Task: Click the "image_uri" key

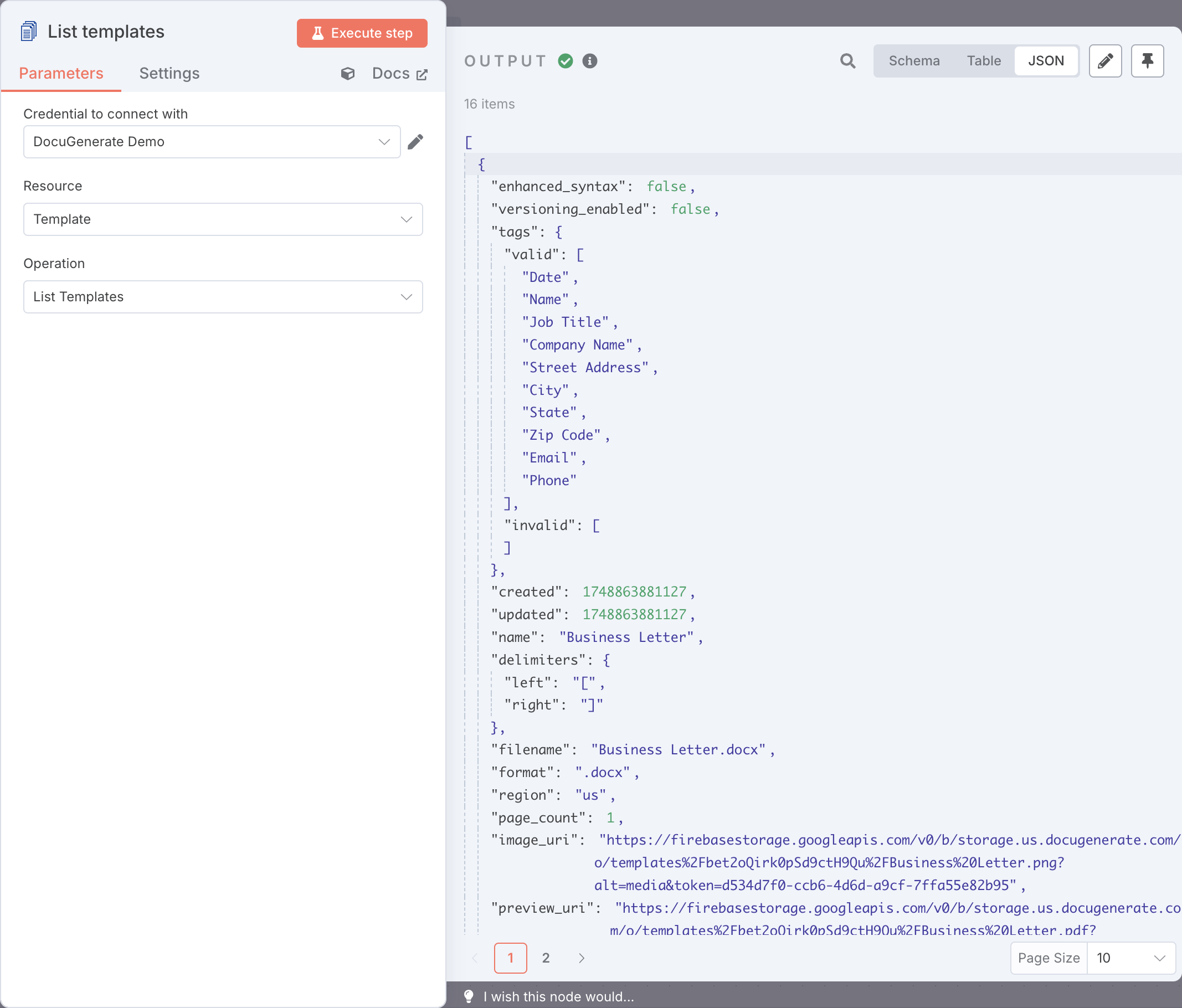Action: tap(534, 840)
